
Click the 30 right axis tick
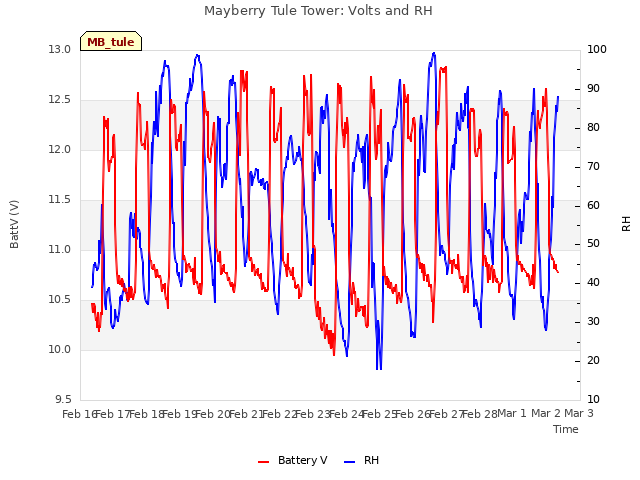[593, 322]
